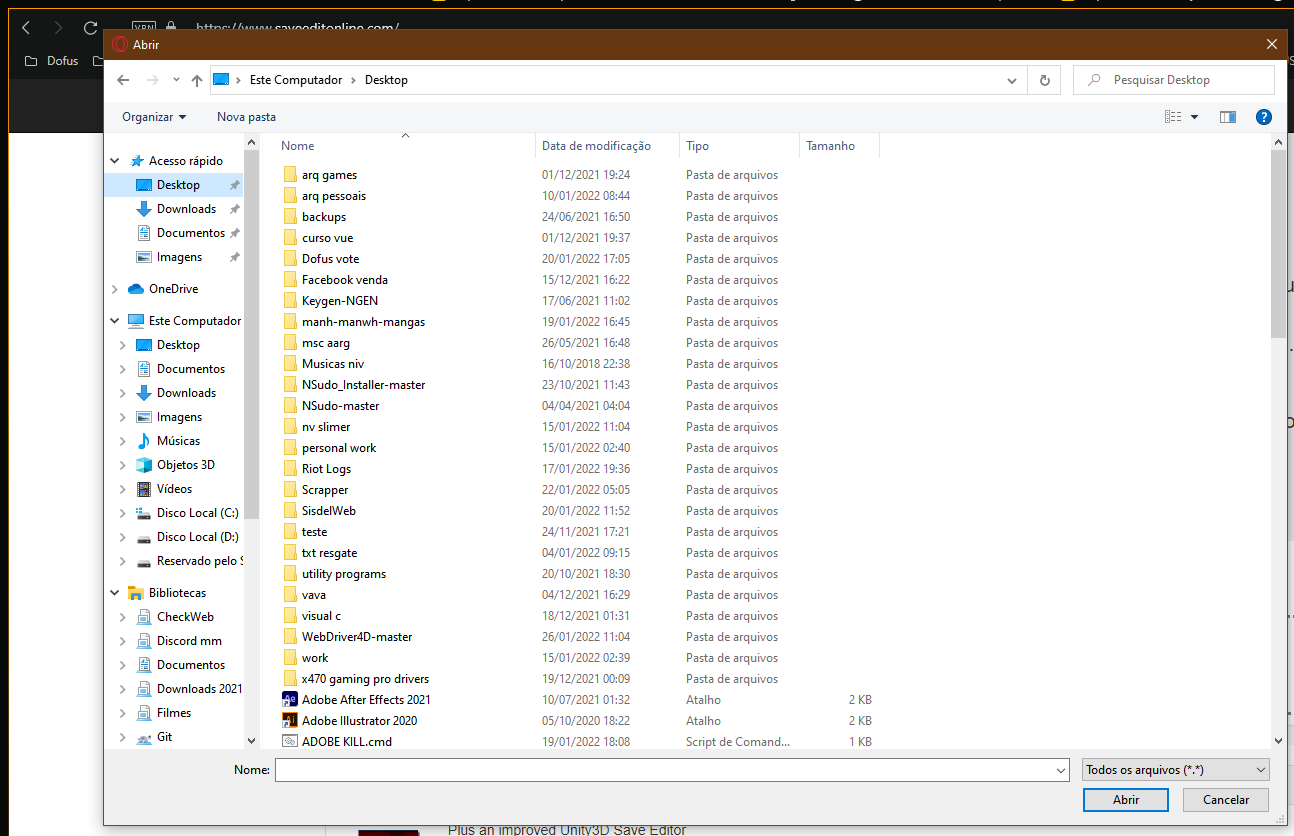Go back in the Abrir dialog

(x=123, y=80)
